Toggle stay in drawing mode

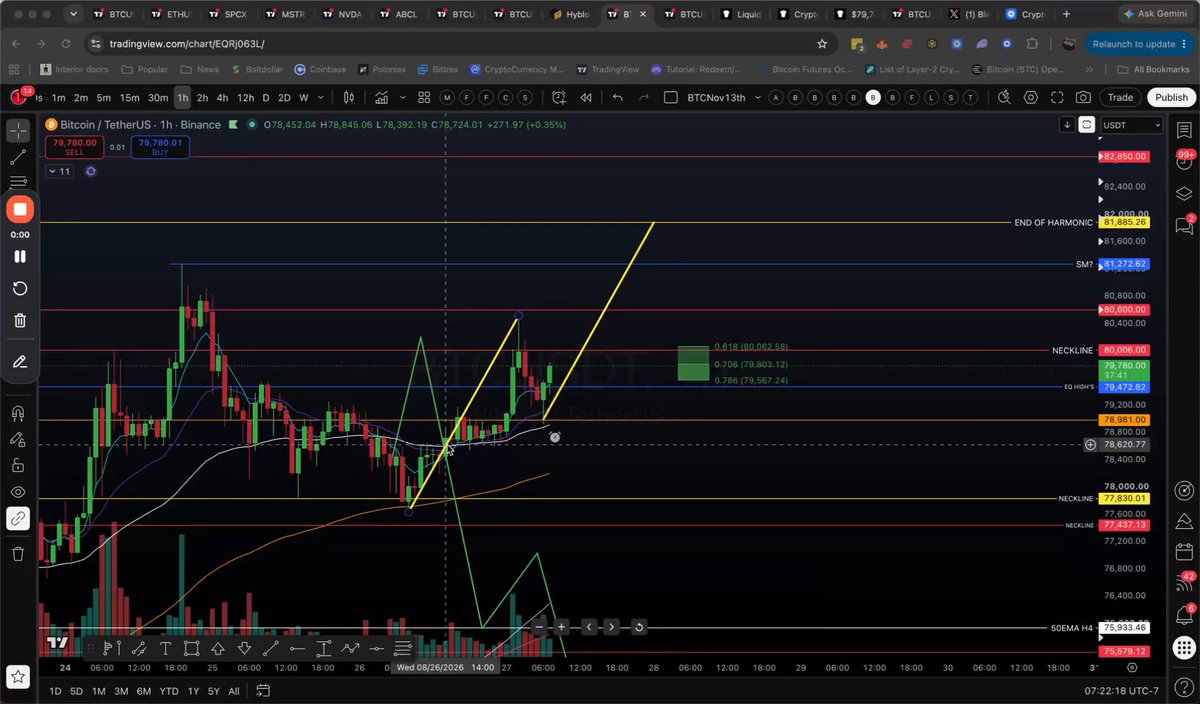tap(19, 439)
